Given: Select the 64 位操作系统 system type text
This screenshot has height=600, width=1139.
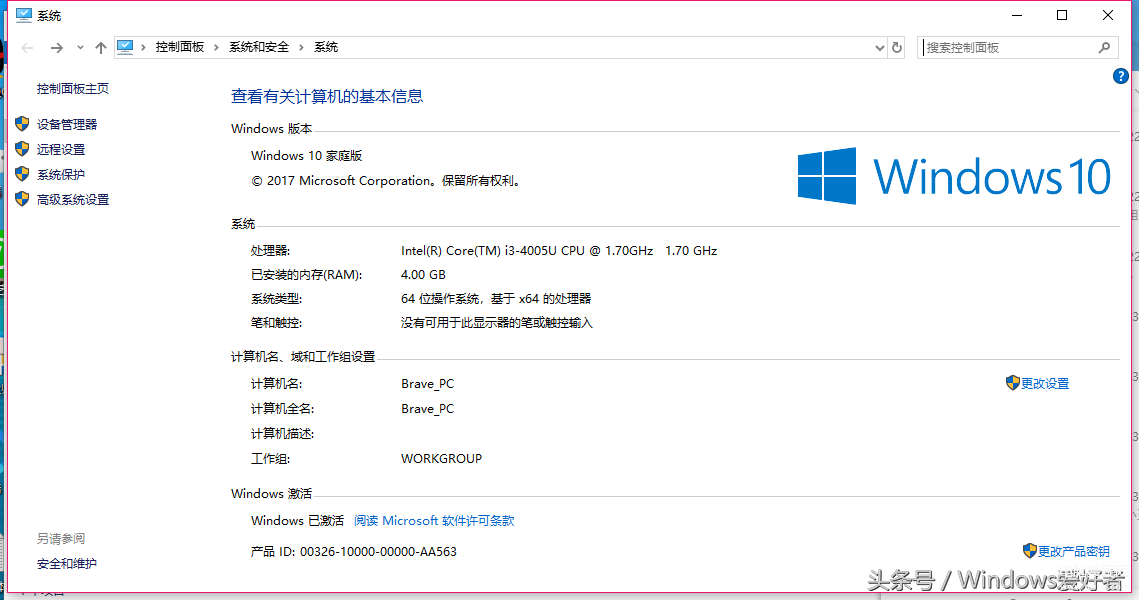Looking at the screenshot, I should (x=495, y=299).
